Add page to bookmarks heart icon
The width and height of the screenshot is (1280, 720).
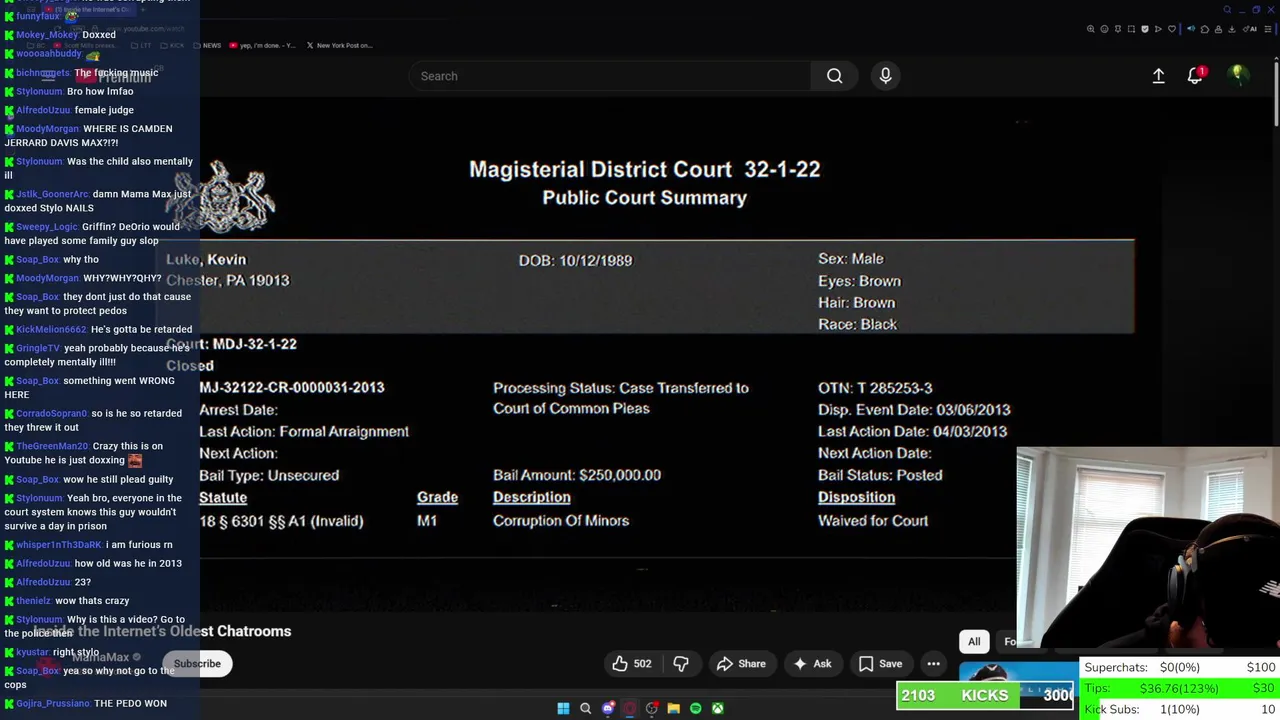[x=1172, y=29]
